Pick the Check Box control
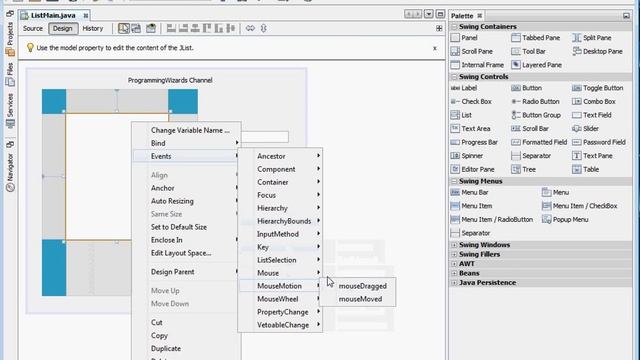The image size is (640, 360). (471, 101)
